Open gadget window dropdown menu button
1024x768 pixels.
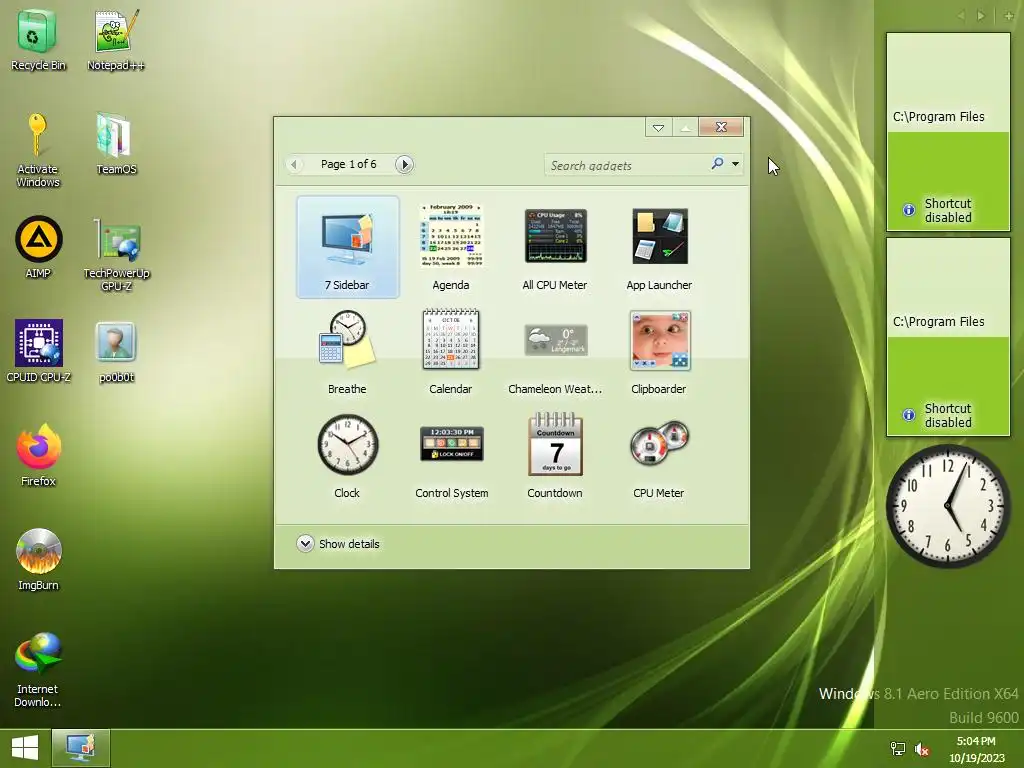658,127
